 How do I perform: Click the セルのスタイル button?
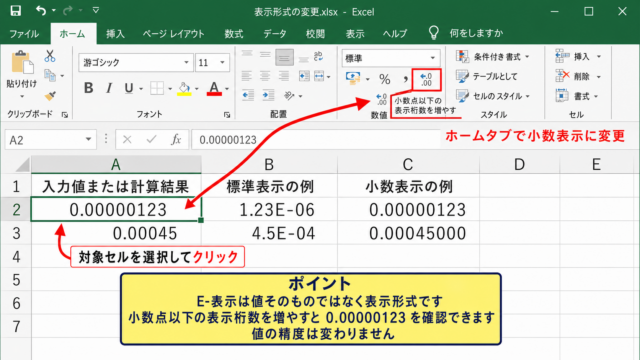pyautogui.click(x=493, y=96)
